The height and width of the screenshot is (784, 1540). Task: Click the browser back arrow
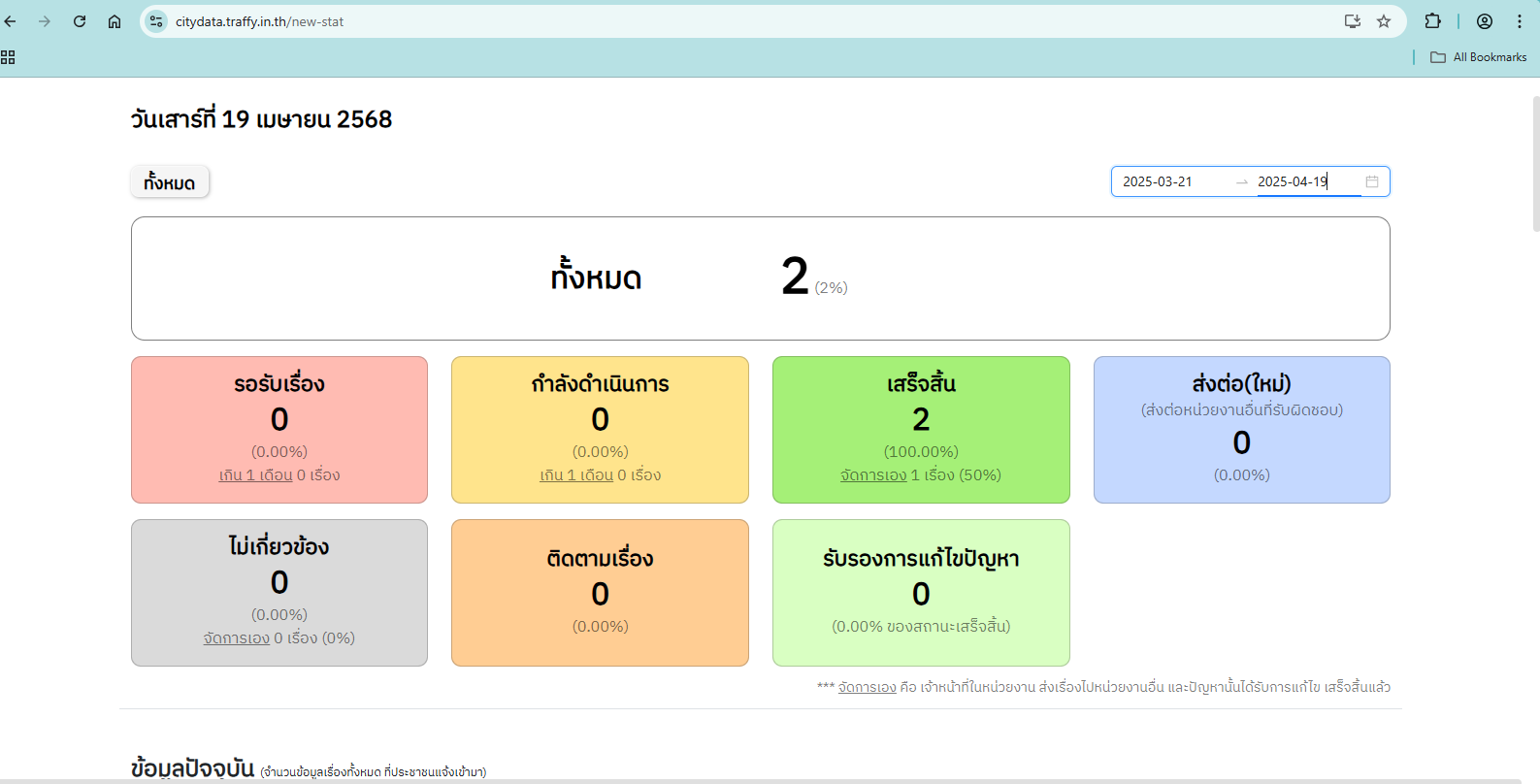point(11,21)
